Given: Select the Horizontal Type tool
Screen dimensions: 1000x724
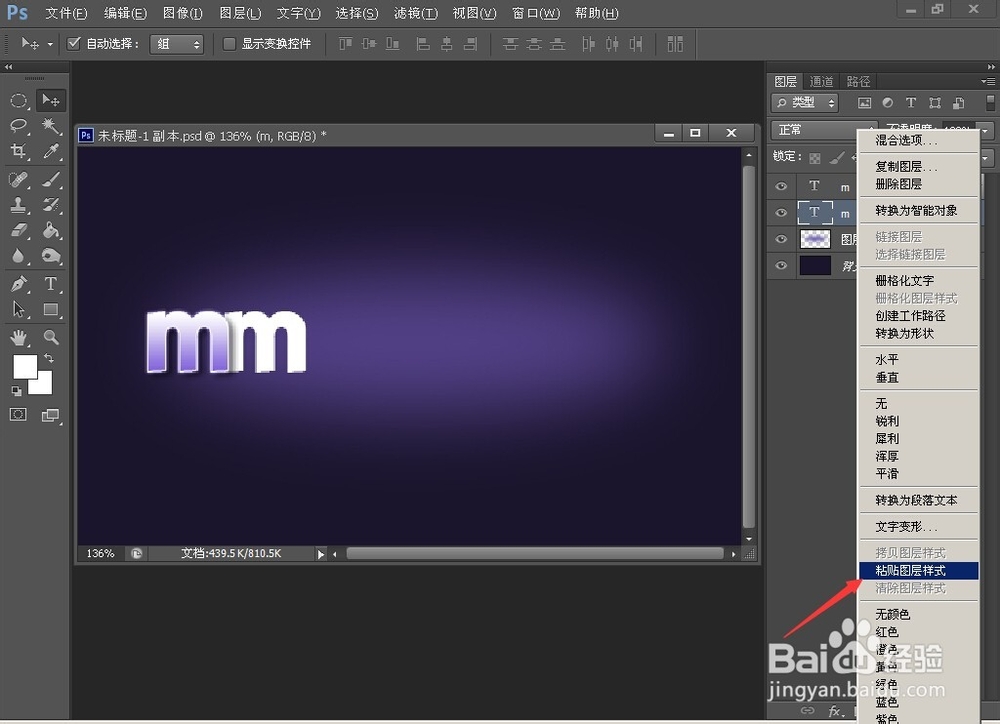Looking at the screenshot, I should coord(50,284).
